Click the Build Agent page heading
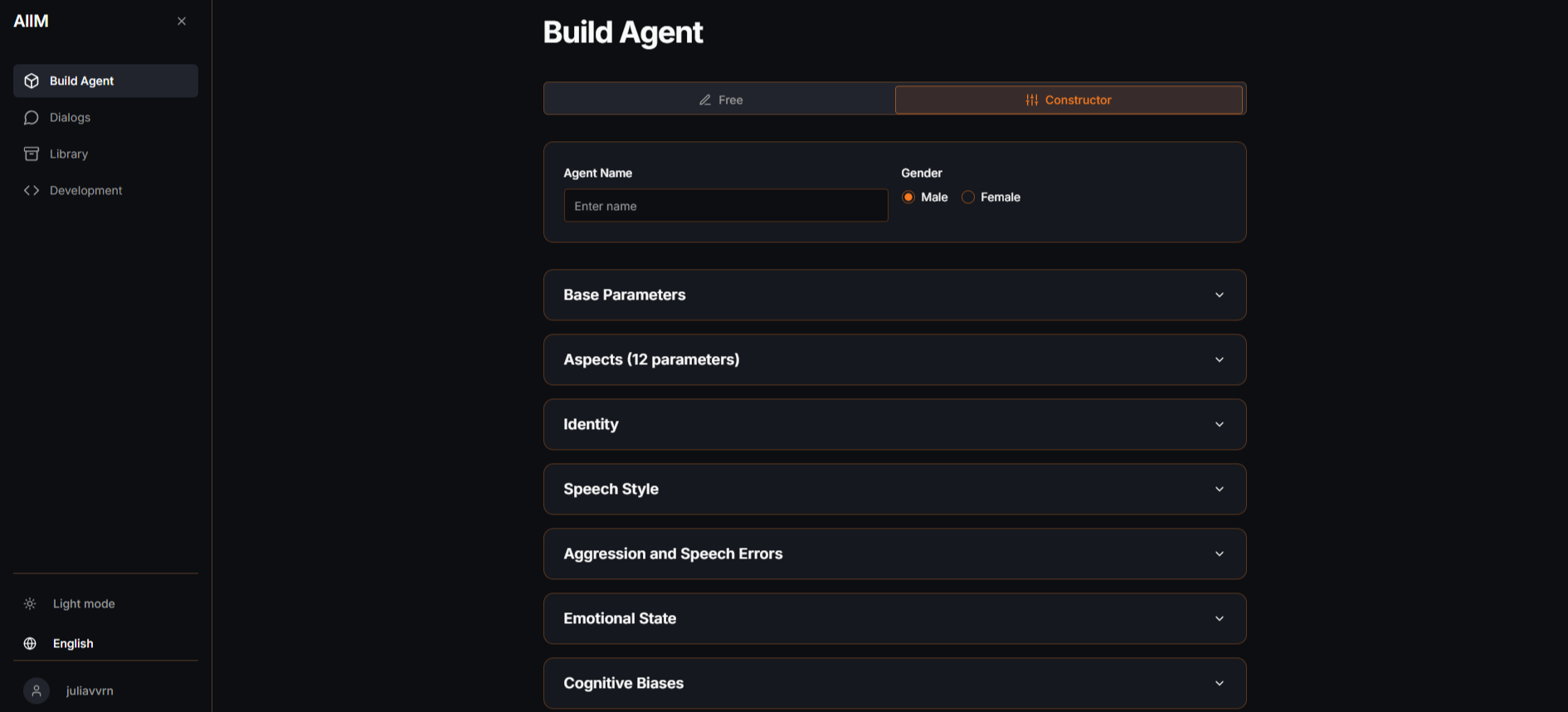Viewport: 1568px width, 712px height. (x=623, y=32)
